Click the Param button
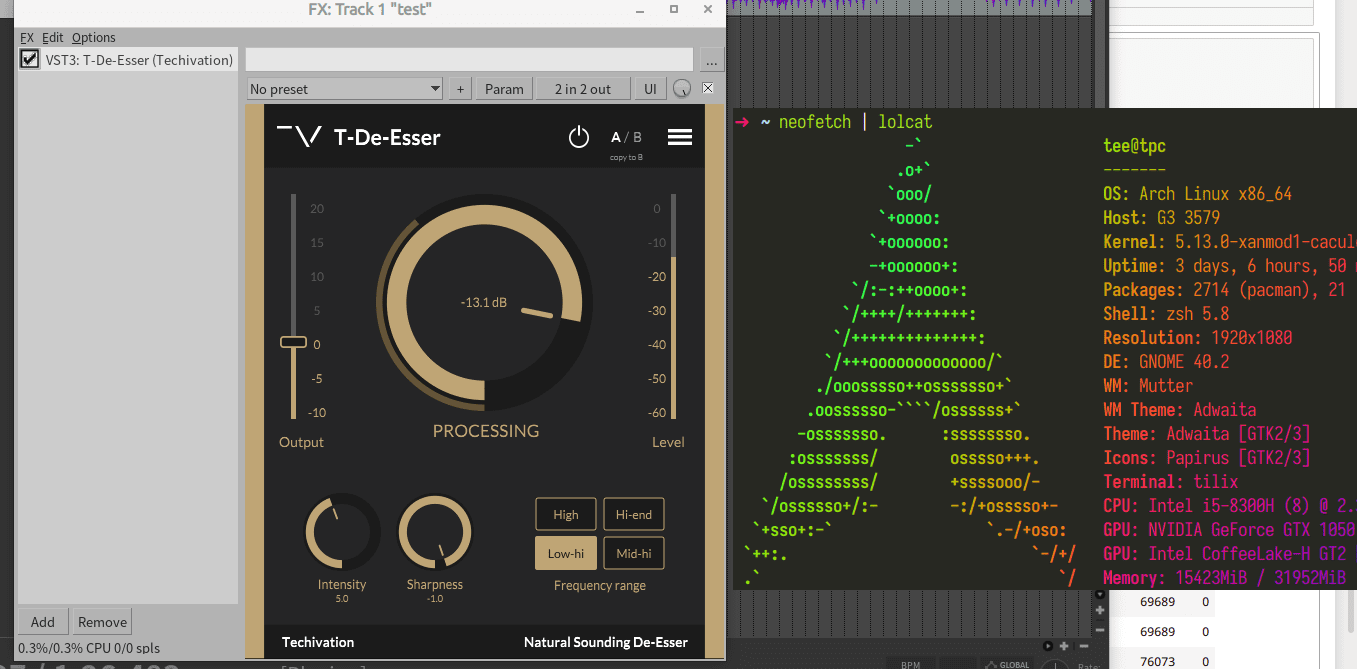The width and height of the screenshot is (1357, 669). [504, 89]
